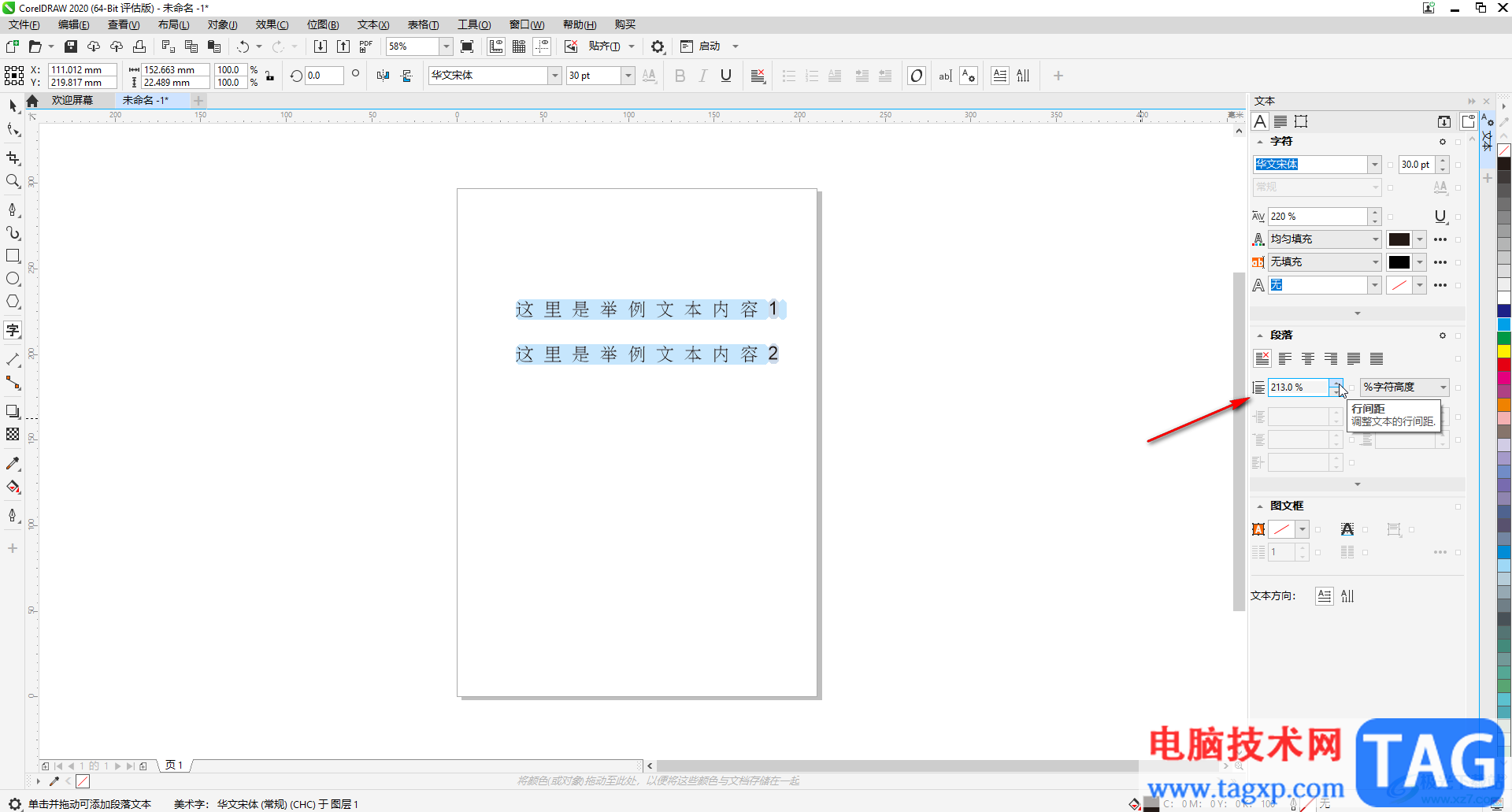Toggle Character tab in Text docker
Image resolution: width=1512 pixels, height=812 pixels.
tap(1260, 121)
